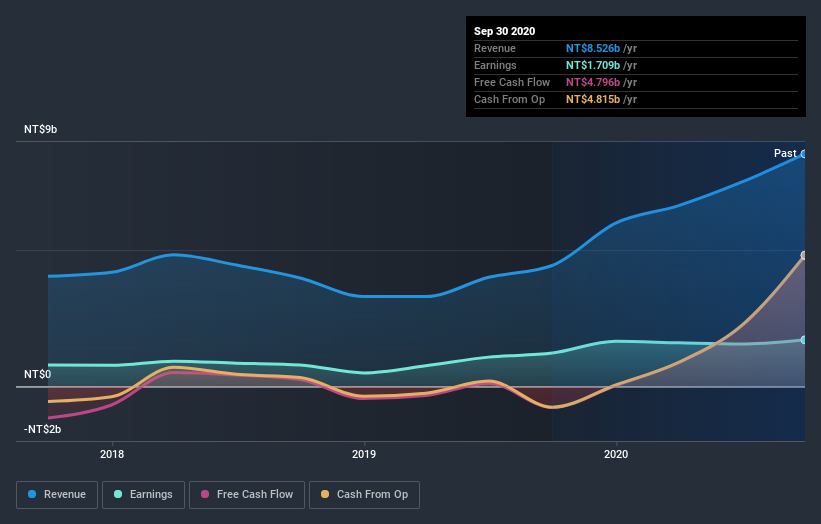Toggle the Free Cash Flow legend button
Image resolution: width=821 pixels, height=524 pixels.
[247, 495]
